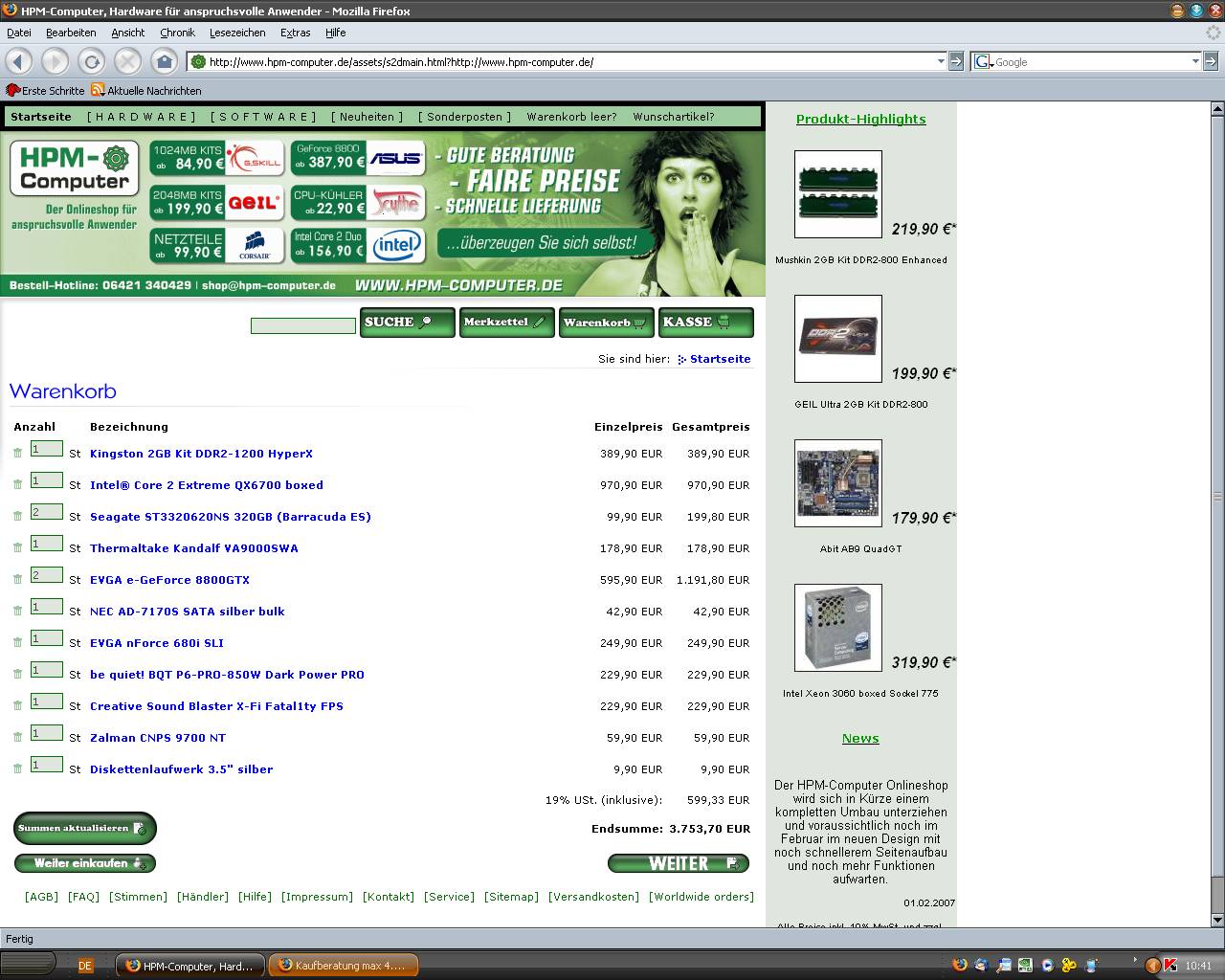Screen dimensions: 1225x980
Task: Click the News sidebar heading link
Action: tap(860, 738)
